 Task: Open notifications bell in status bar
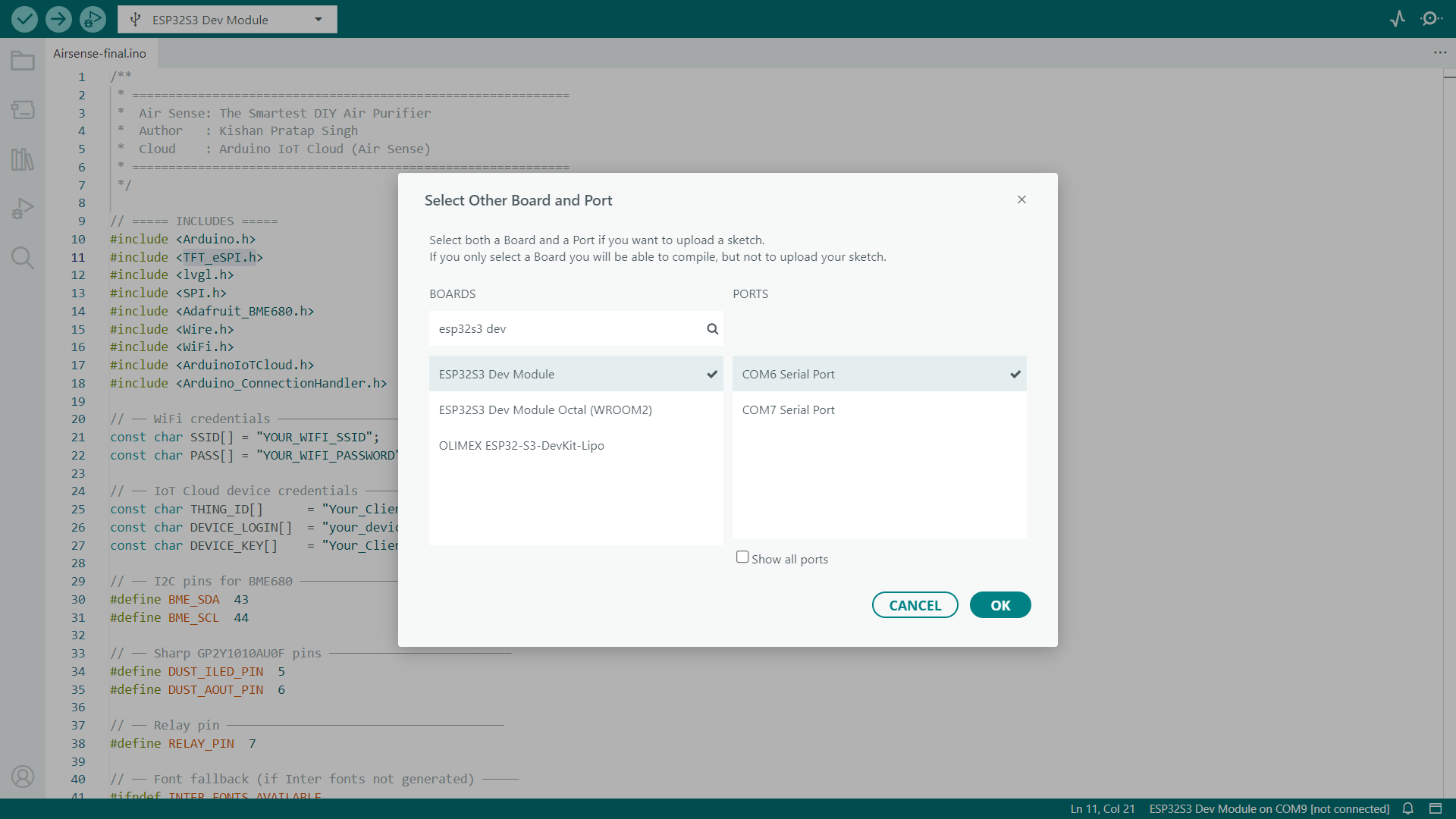[x=1407, y=809]
